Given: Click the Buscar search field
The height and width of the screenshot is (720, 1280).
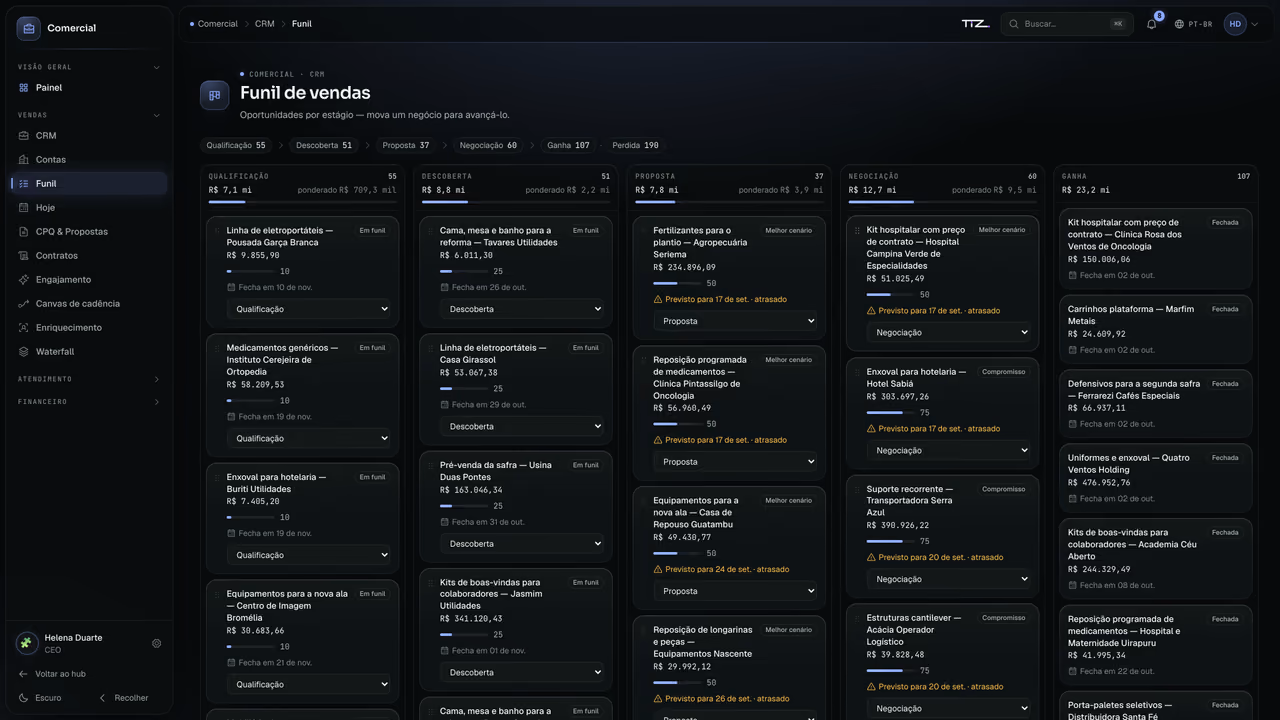Looking at the screenshot, I should (x=1067, y=24).
